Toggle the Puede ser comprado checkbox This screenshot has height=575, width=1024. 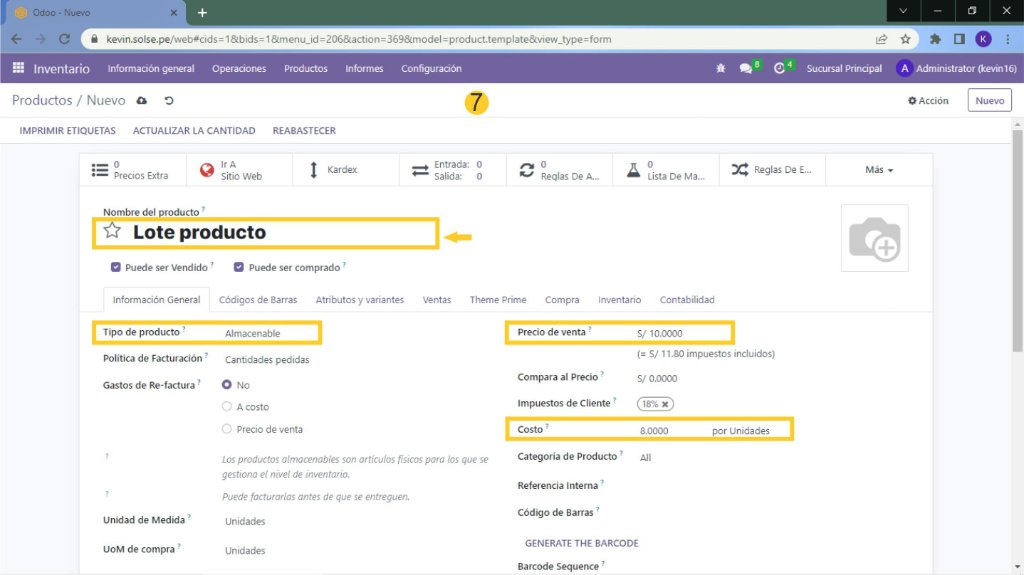tap(239, 268)
